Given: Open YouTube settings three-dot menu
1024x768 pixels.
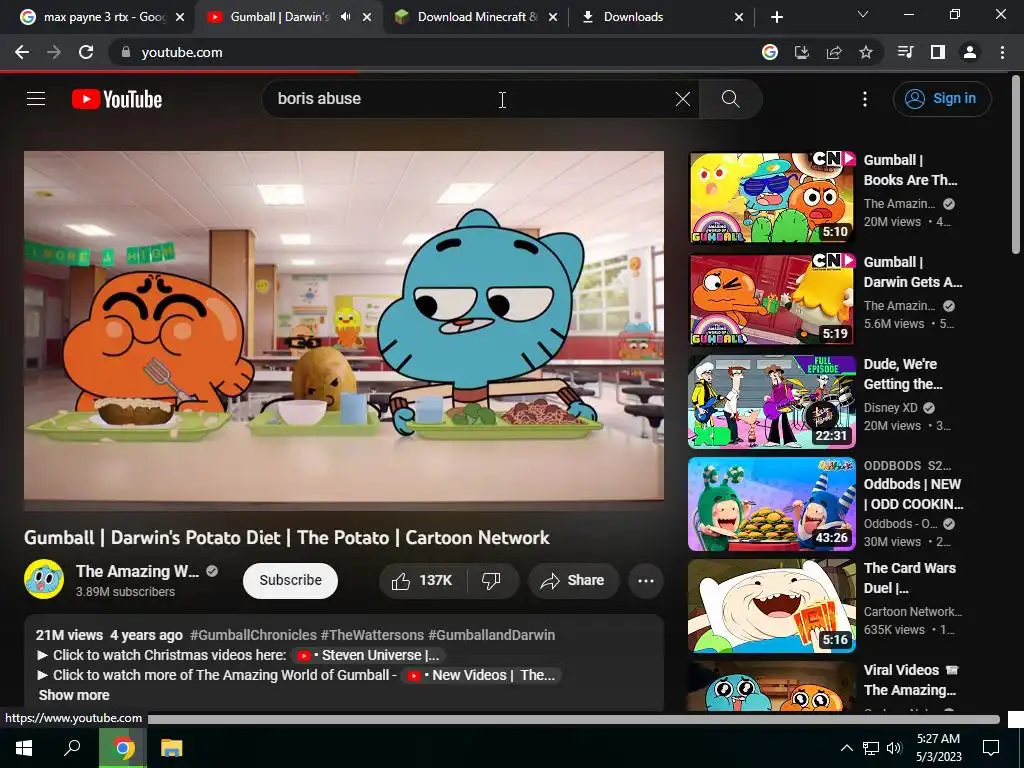Looking at the screenshot, I should pyautogui.click(x=865, y=99).
